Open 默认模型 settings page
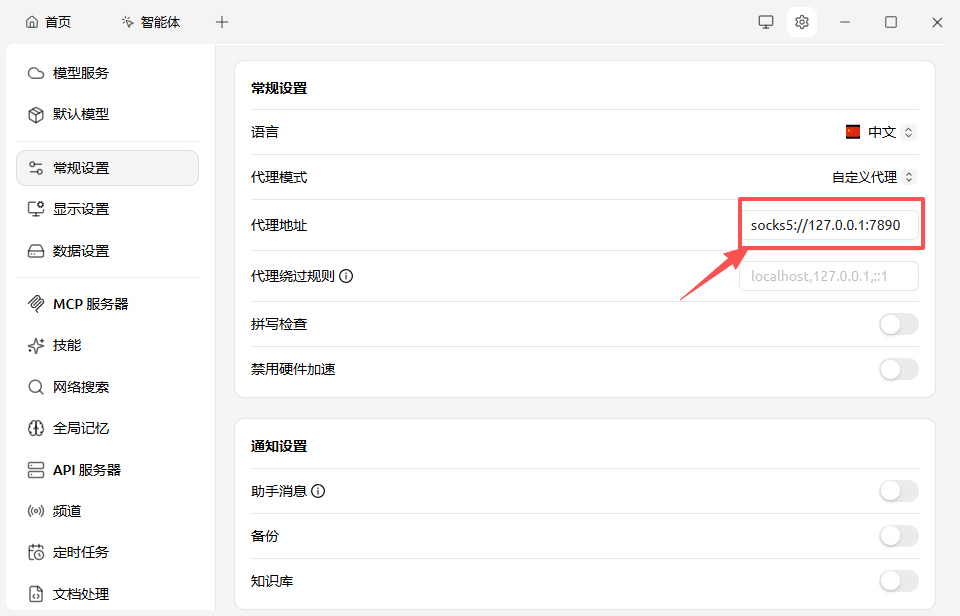 coord(108,115)
